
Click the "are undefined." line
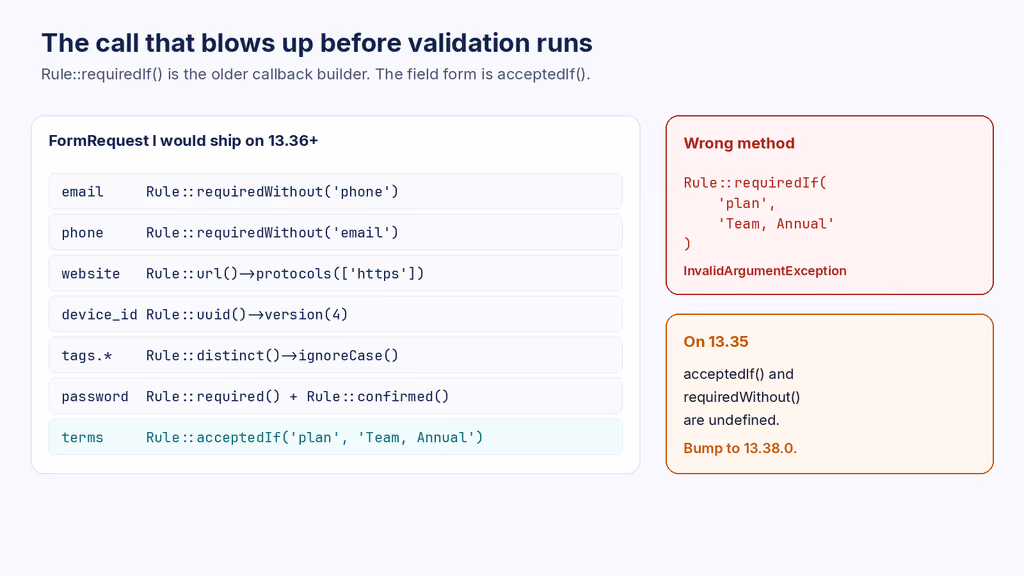731,420
